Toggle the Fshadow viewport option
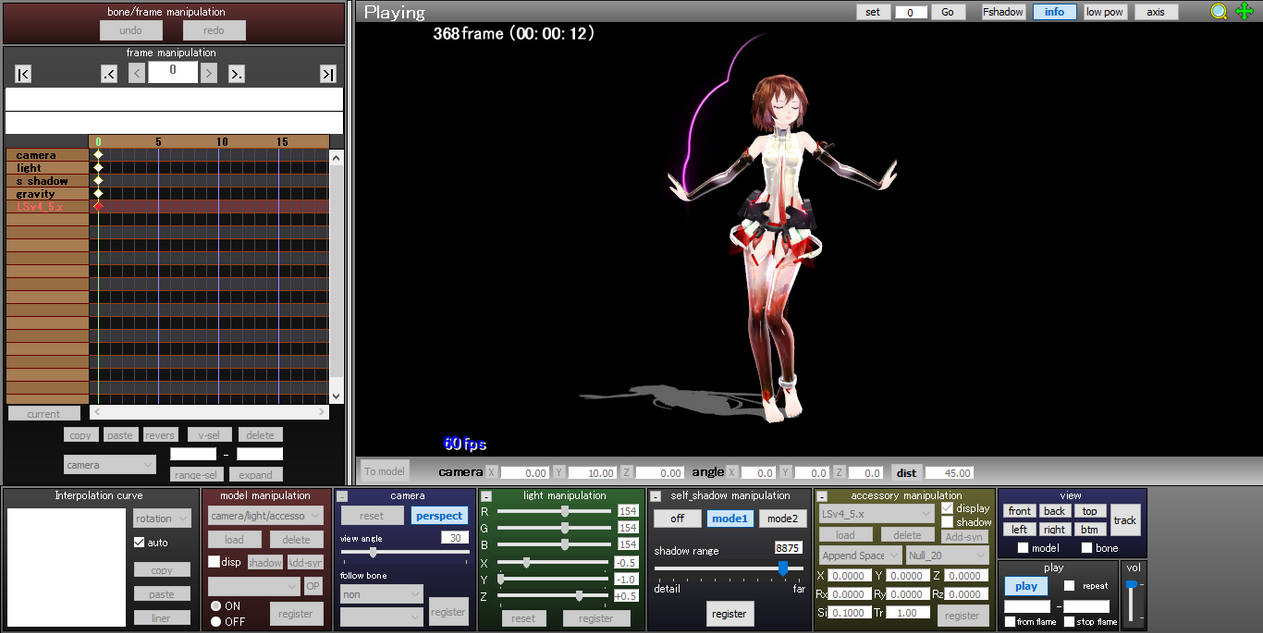The width and height of the screenshot is (1263, 633). [x=1003, y=12]
